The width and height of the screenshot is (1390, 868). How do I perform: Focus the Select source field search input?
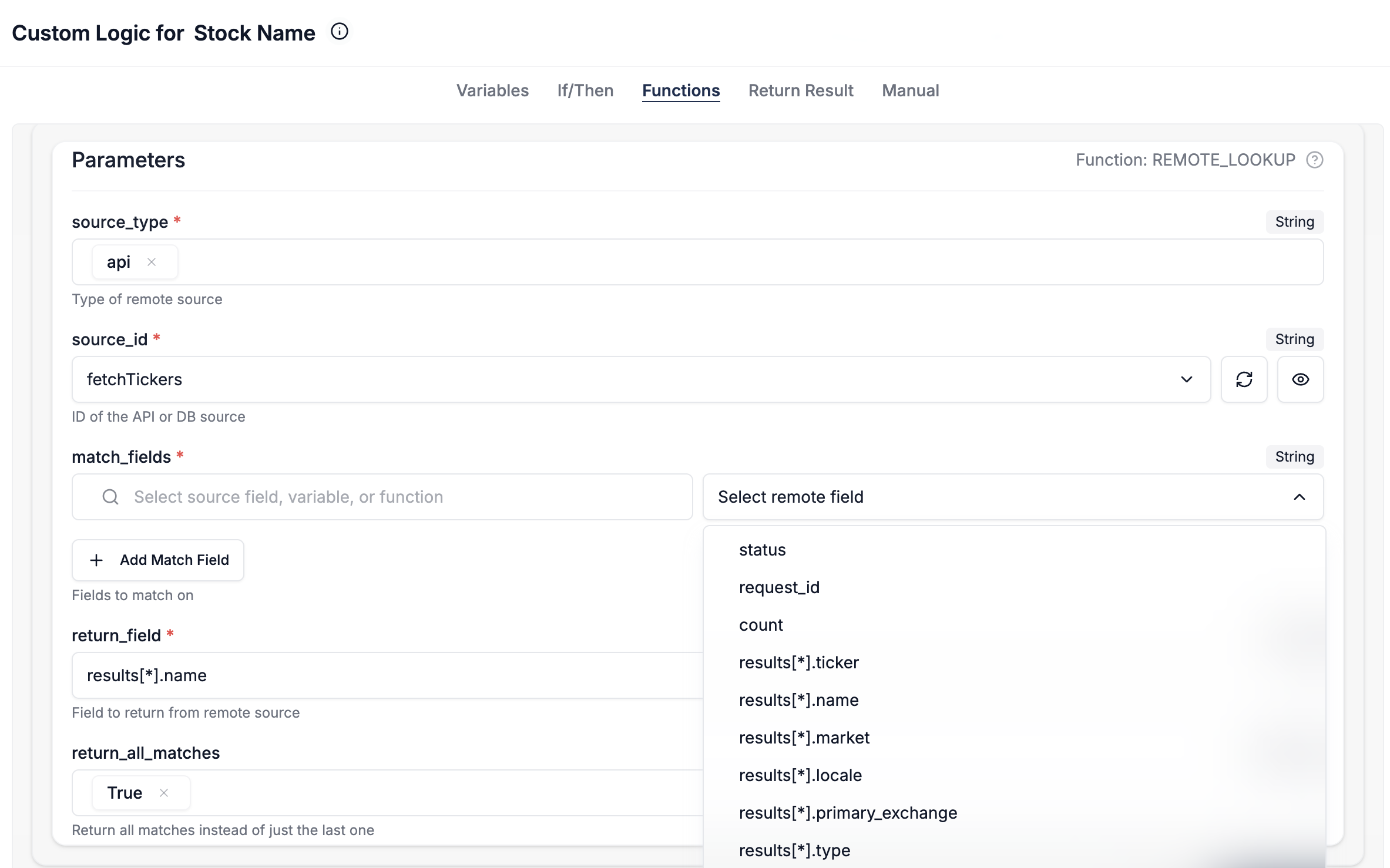(x=382, y=497)
